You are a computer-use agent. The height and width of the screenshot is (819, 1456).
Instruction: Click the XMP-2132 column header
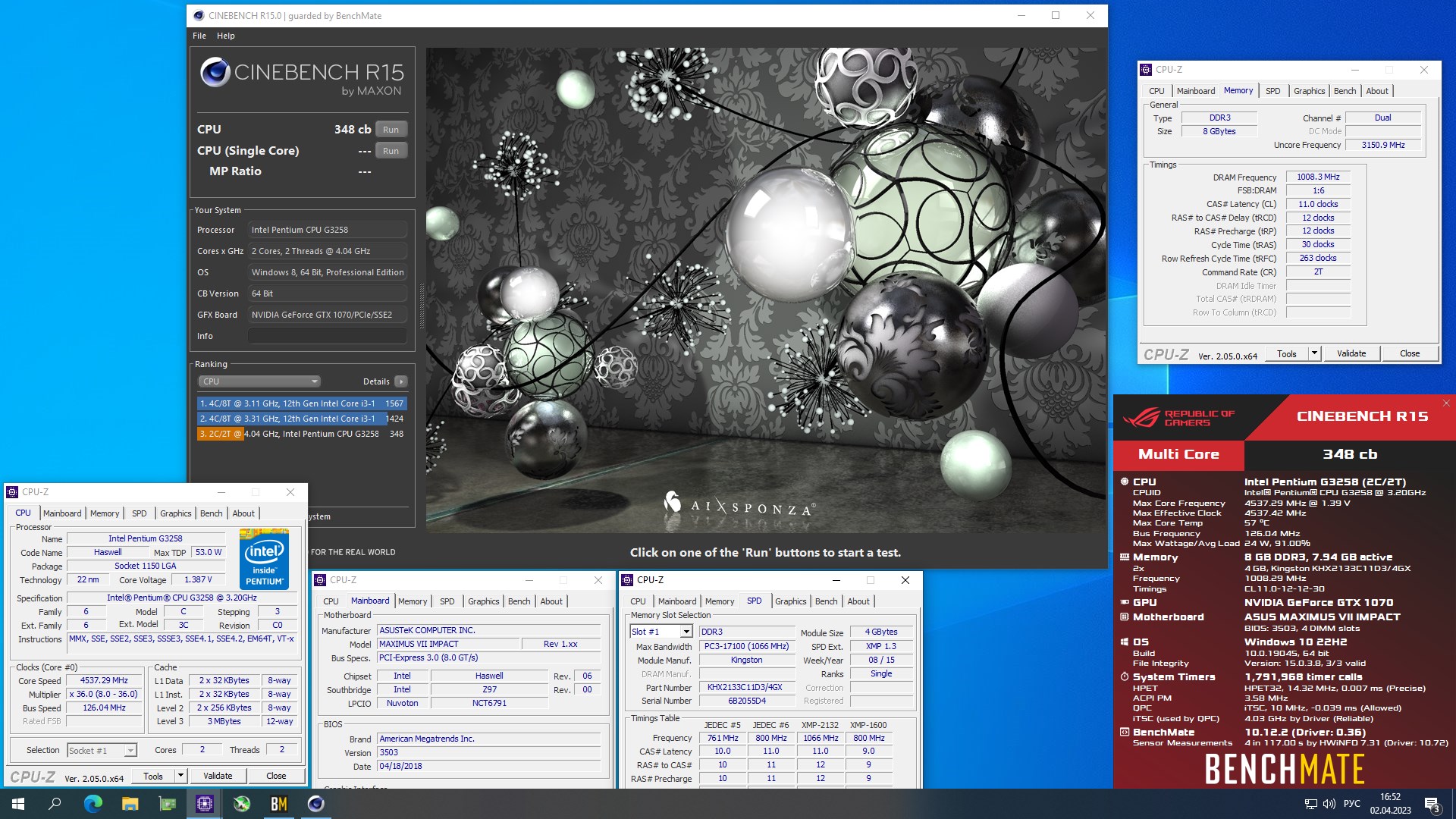pos(820,725)
